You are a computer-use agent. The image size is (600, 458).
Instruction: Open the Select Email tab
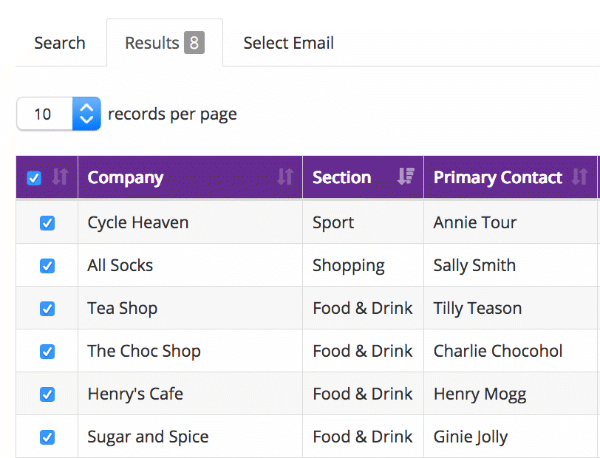[288, 43]
